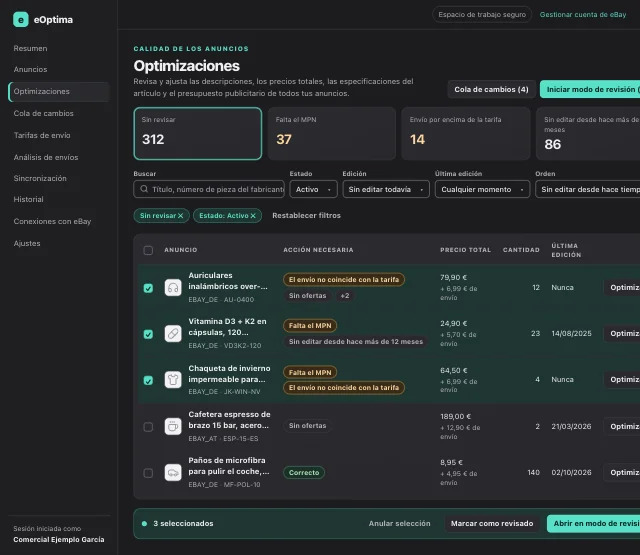Screen dimensions: 640x555
Task: Click Restablecer filtros
Action: (307, 215)
